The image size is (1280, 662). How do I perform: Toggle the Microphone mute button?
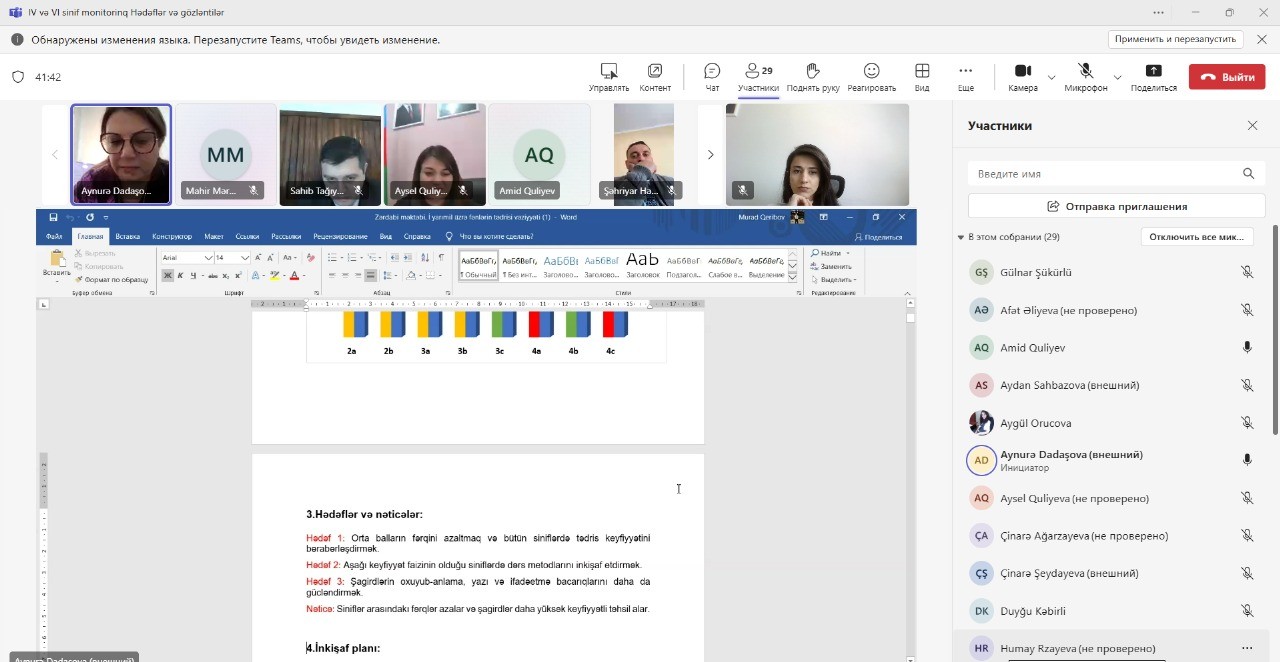click(x=1085, y=71)
